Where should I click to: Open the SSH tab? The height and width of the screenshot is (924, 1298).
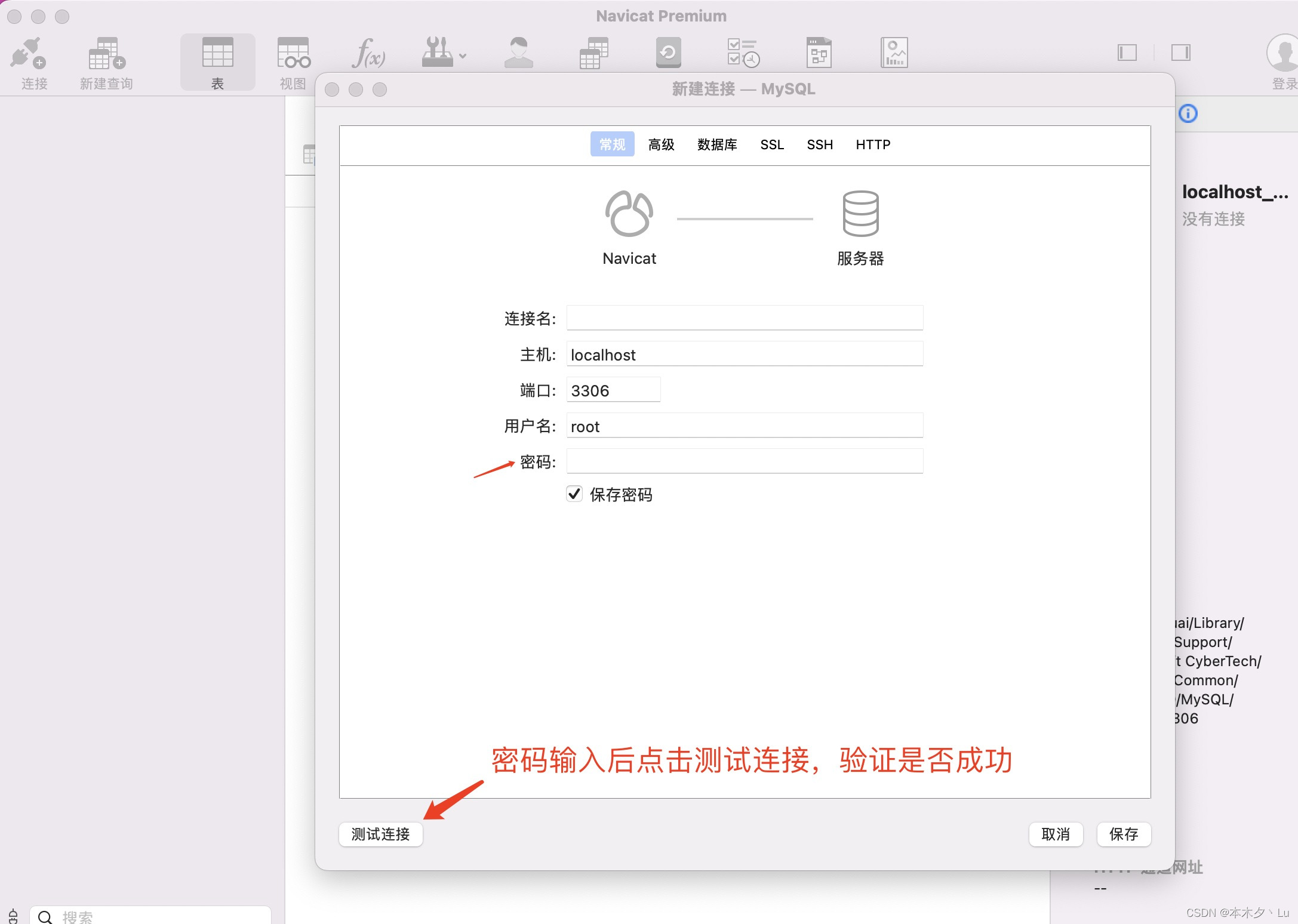click(820, 144)
